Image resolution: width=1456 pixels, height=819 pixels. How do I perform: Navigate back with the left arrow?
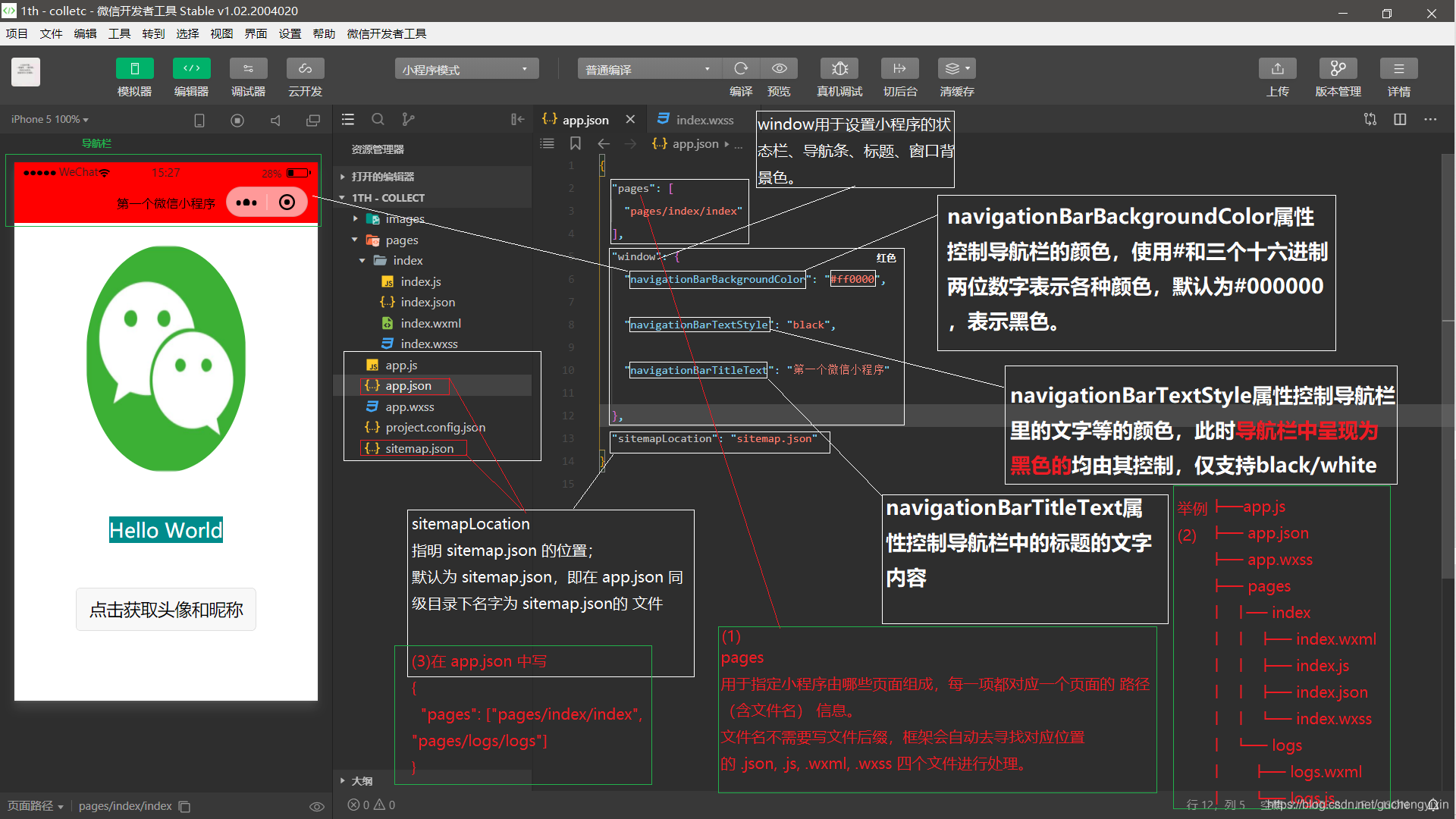click(x=604, y=143)
